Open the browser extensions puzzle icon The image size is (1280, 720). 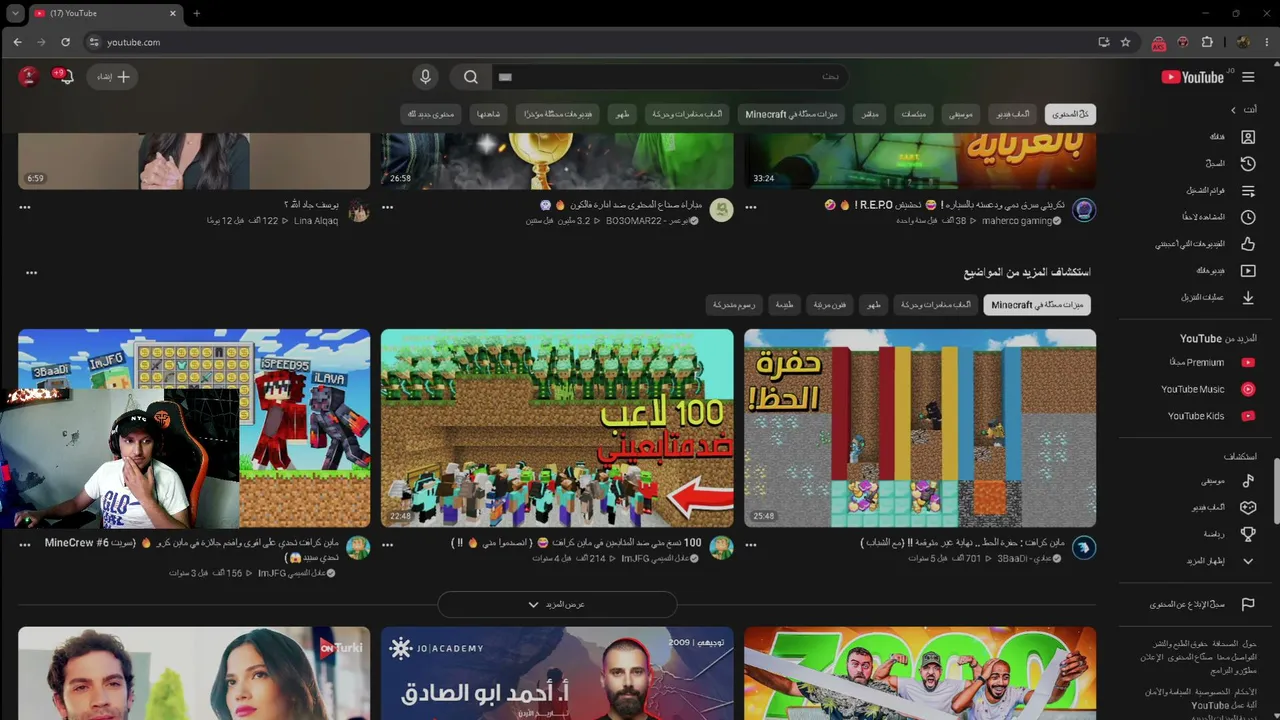click(x=1207, y=42)
